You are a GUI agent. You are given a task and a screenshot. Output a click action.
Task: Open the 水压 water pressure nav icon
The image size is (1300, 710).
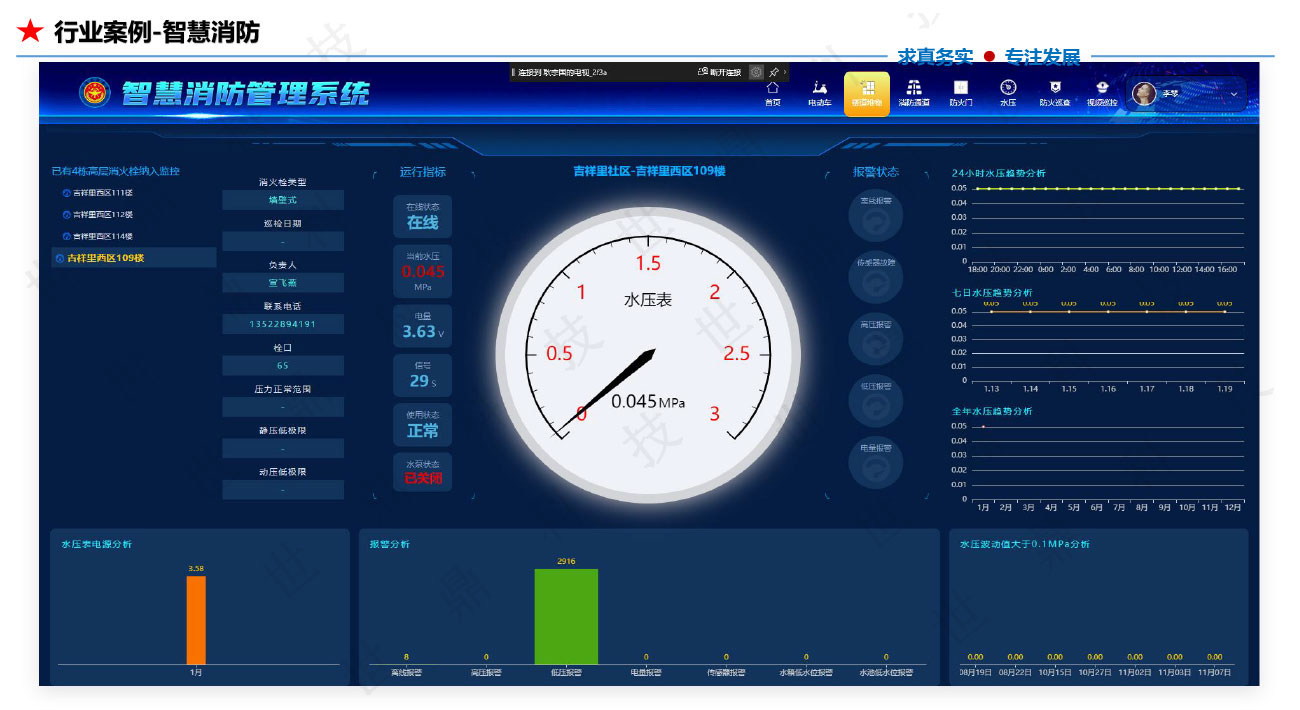[1008, 92]
